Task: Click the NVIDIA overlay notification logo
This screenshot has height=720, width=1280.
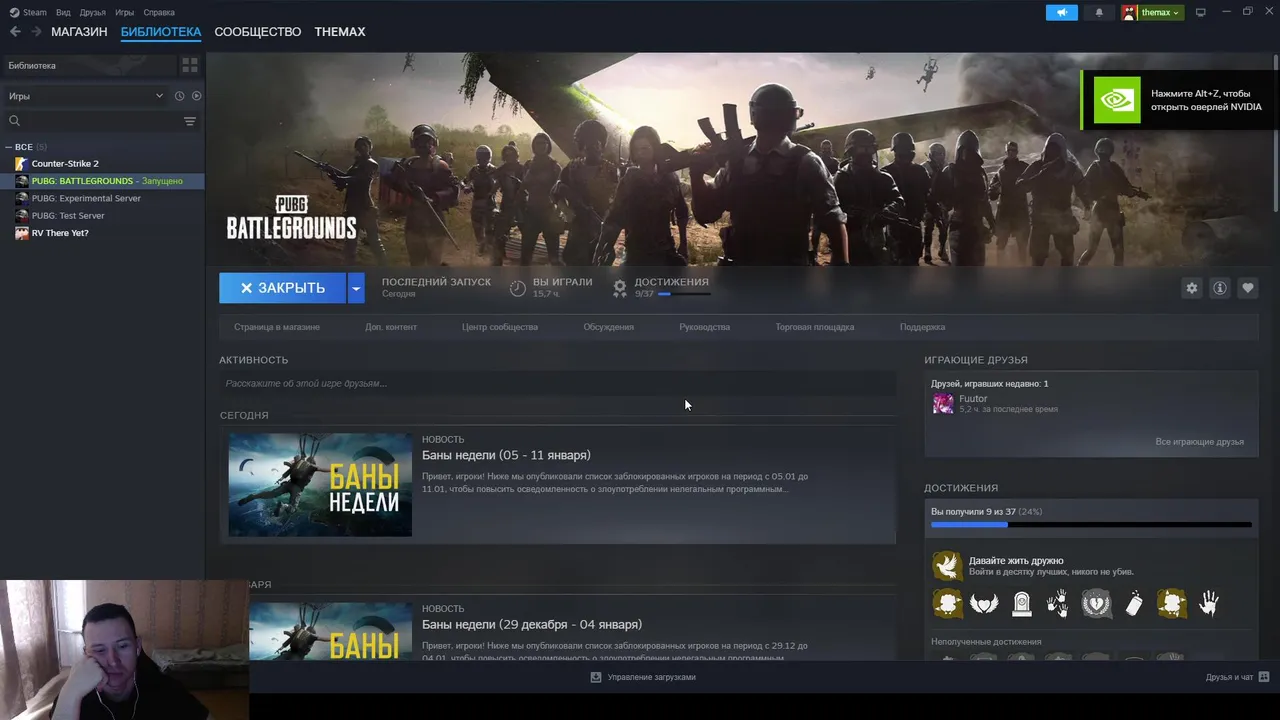Action: (1117, 100)
